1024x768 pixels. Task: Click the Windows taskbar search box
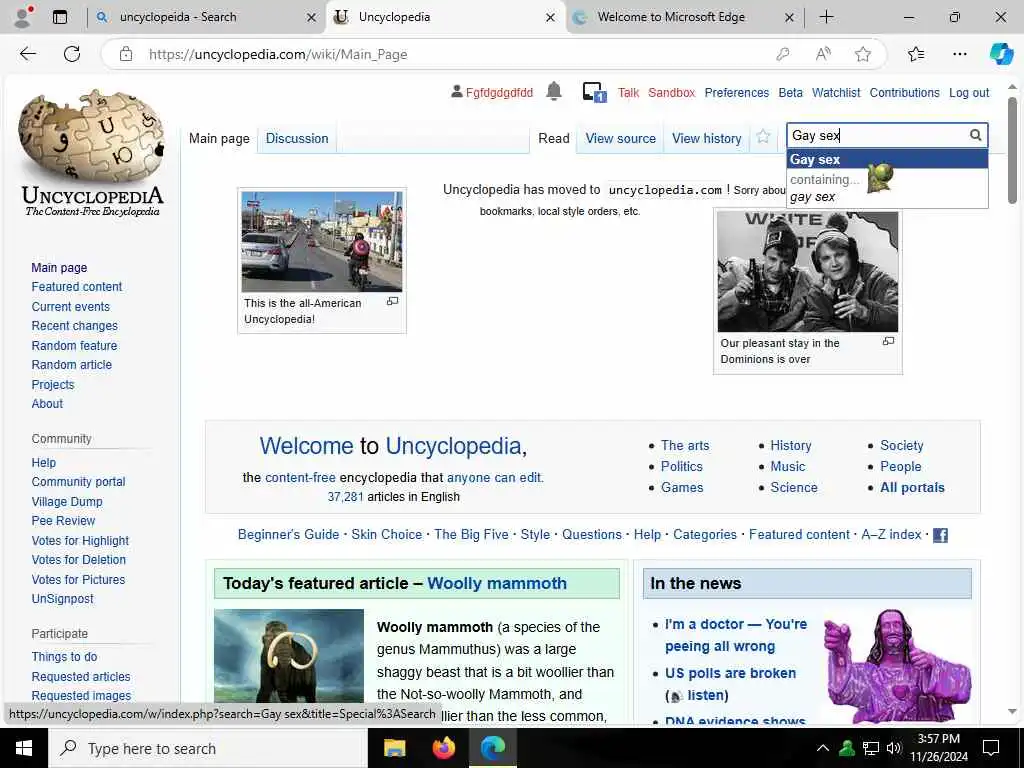coord(208,748)
